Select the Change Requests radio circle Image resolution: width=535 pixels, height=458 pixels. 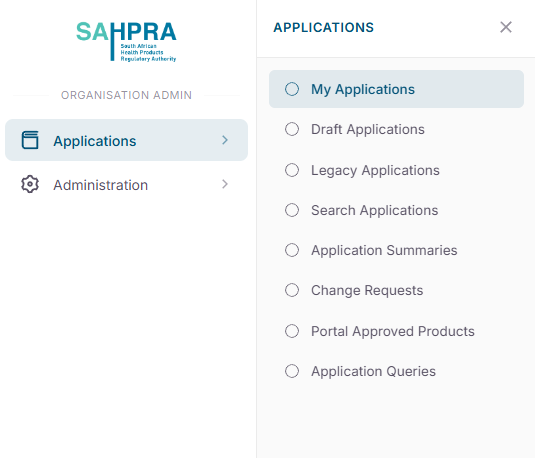pyautogui.click(x=292, y=290)
